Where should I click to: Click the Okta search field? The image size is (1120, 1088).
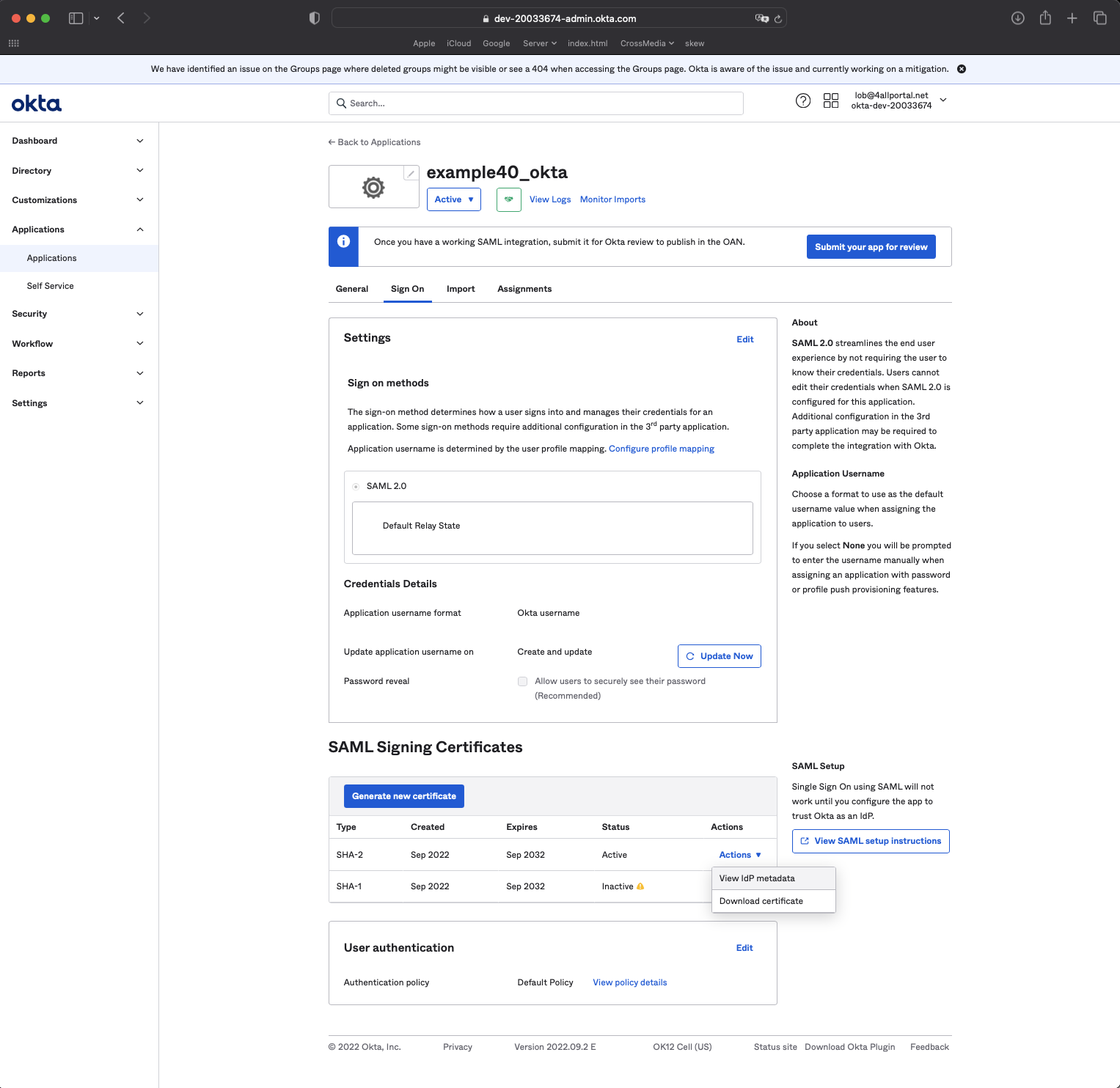click(x=536, y=103)
